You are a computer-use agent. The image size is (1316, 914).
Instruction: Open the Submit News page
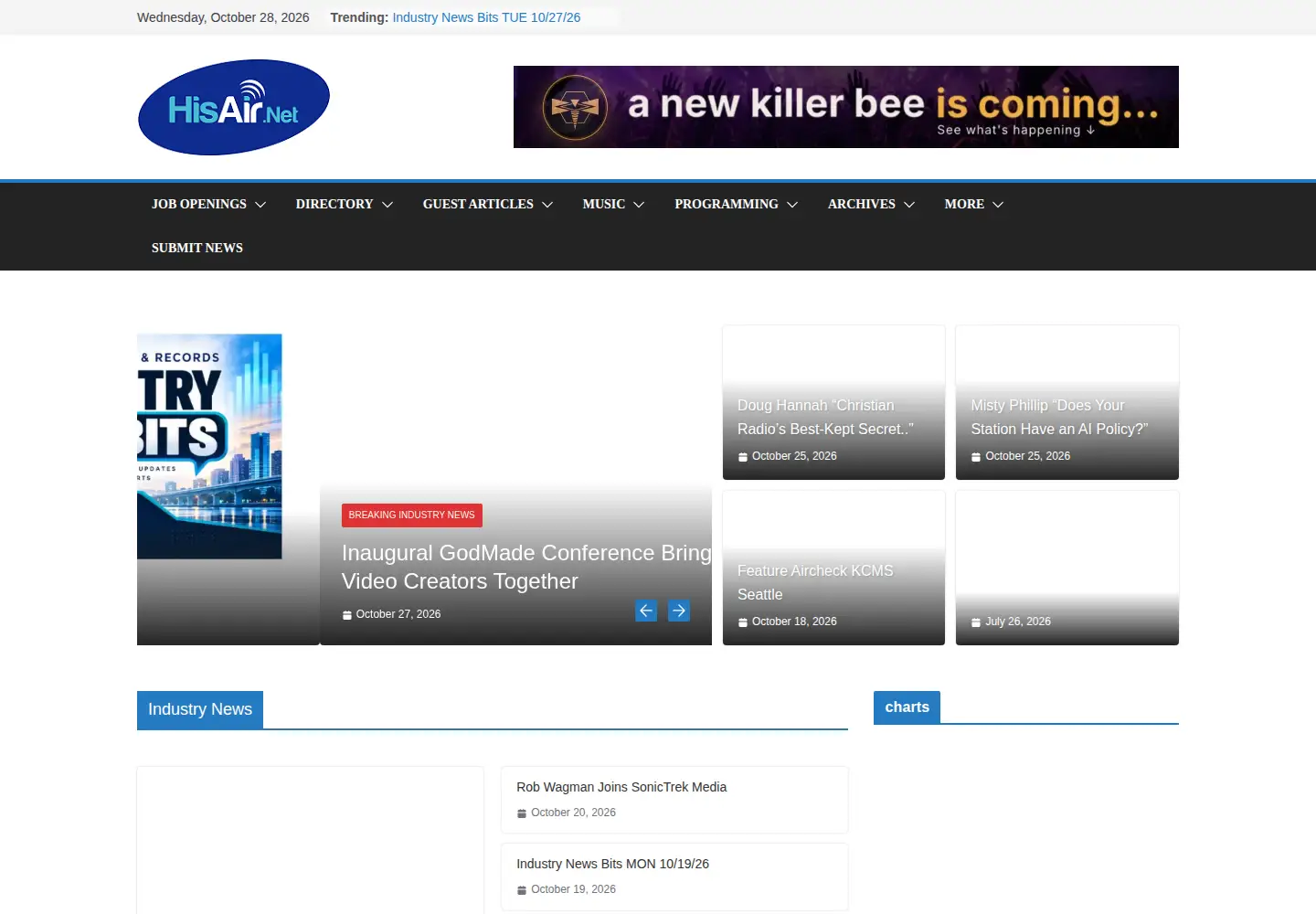(x=197, y=248)
